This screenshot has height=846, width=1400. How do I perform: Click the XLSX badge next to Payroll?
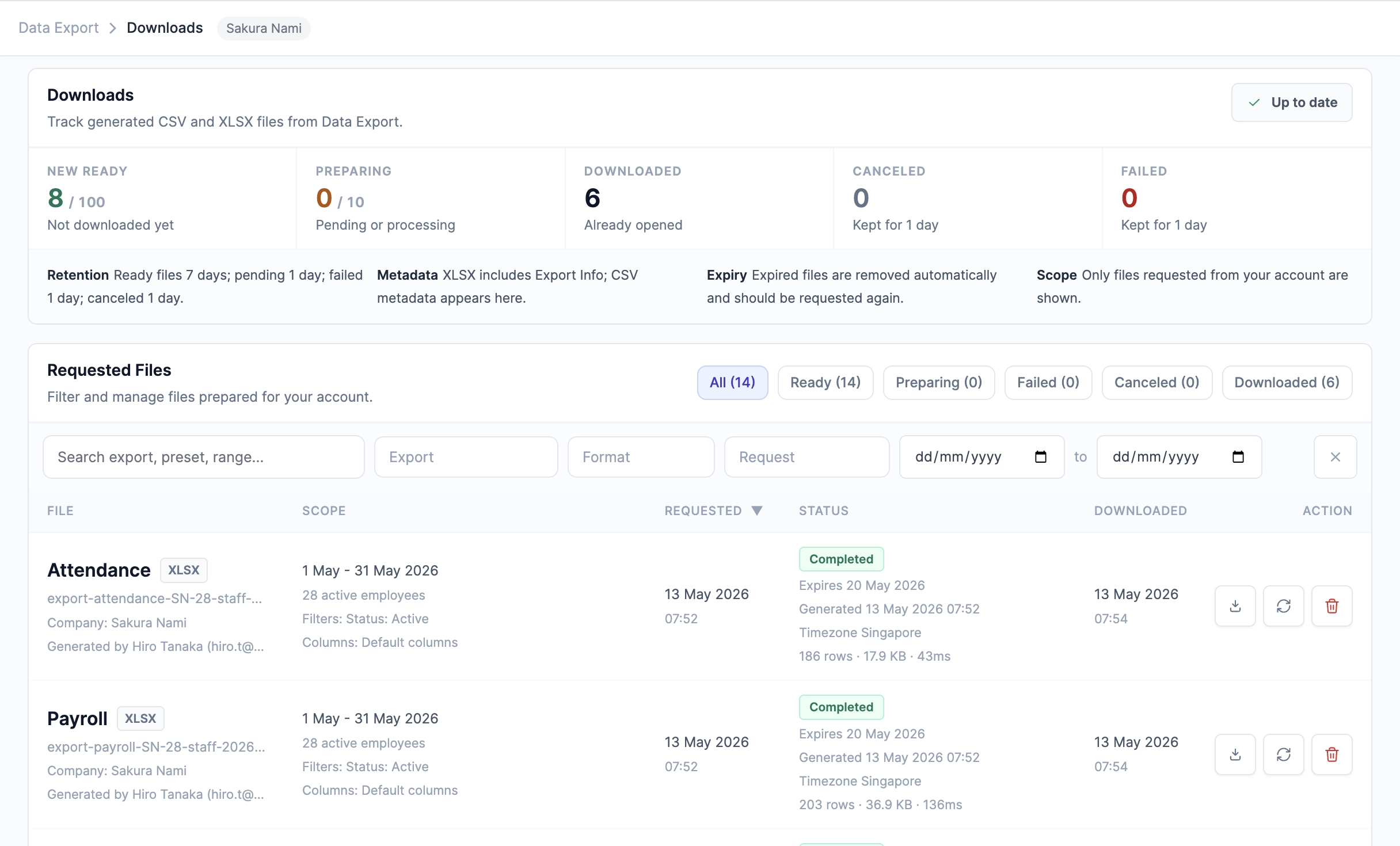[x=140, y=719]
